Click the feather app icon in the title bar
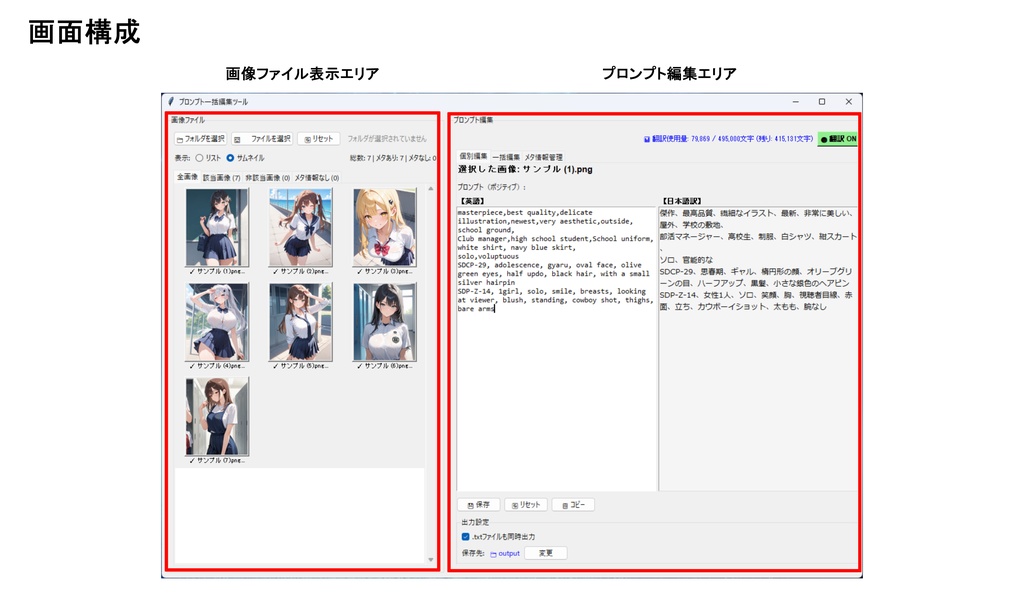The image size is (1024, 607). click(x=170, y=101)
